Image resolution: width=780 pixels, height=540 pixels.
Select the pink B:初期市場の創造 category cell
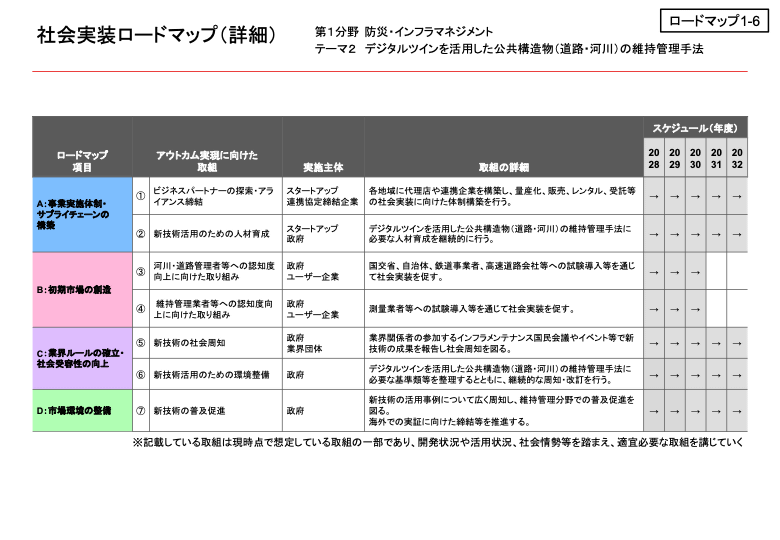[x=82, y=290]
